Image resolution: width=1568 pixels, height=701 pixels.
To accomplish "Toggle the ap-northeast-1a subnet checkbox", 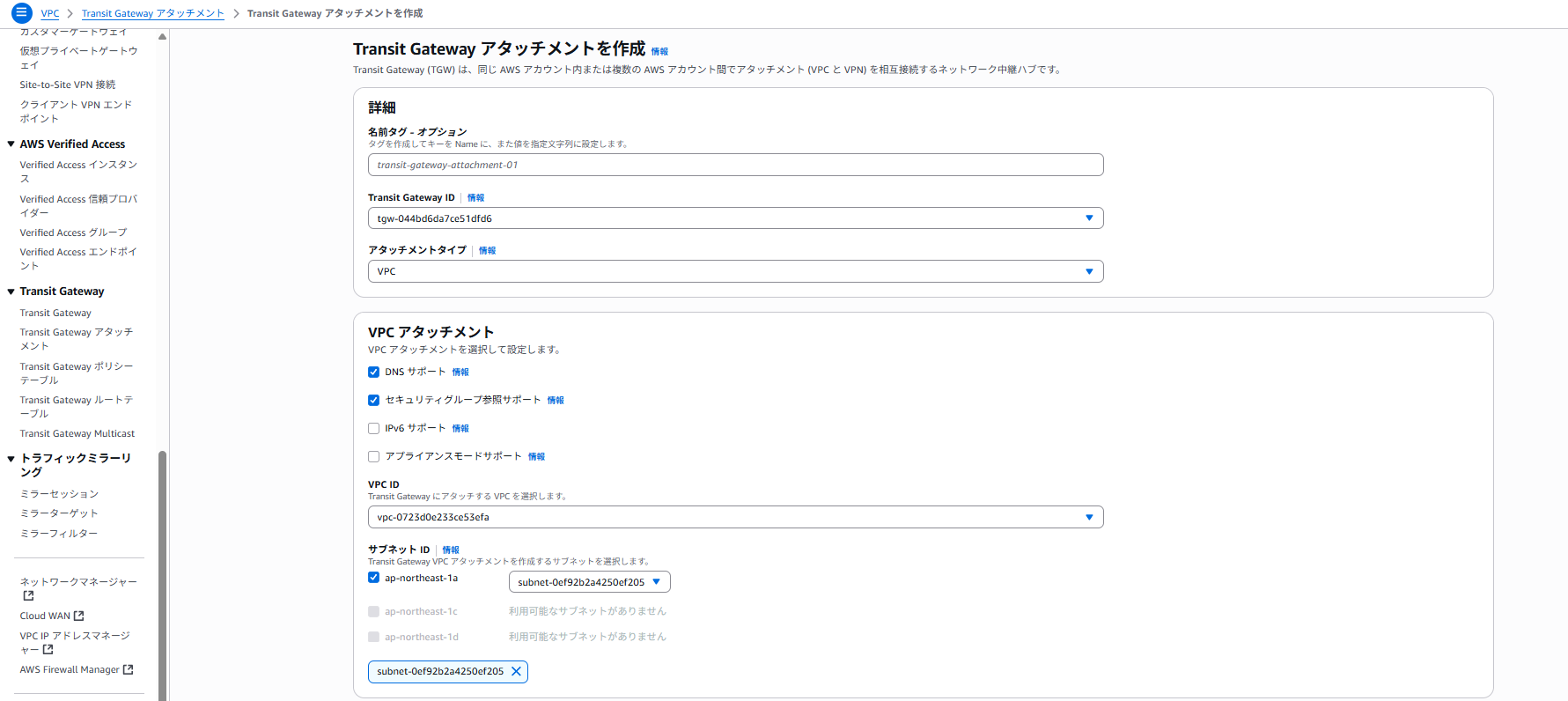I will pyautogui.click(x=373, y=578).
